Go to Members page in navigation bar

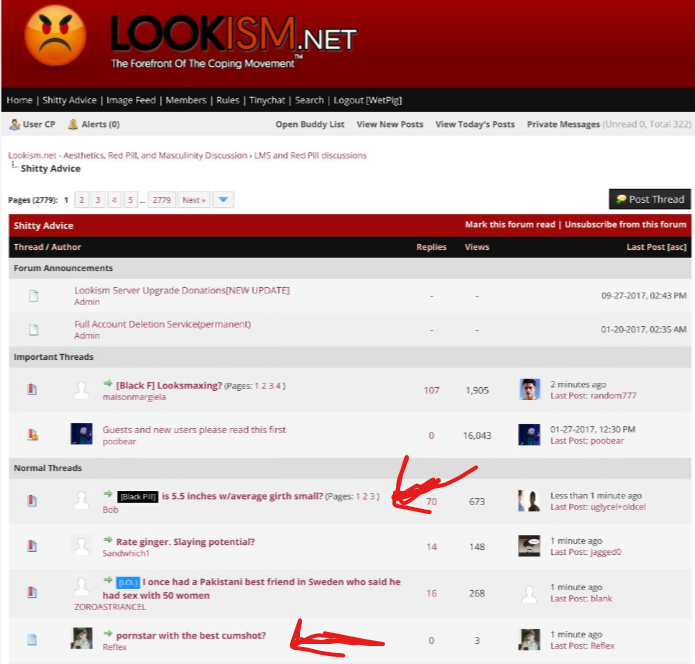186,100
